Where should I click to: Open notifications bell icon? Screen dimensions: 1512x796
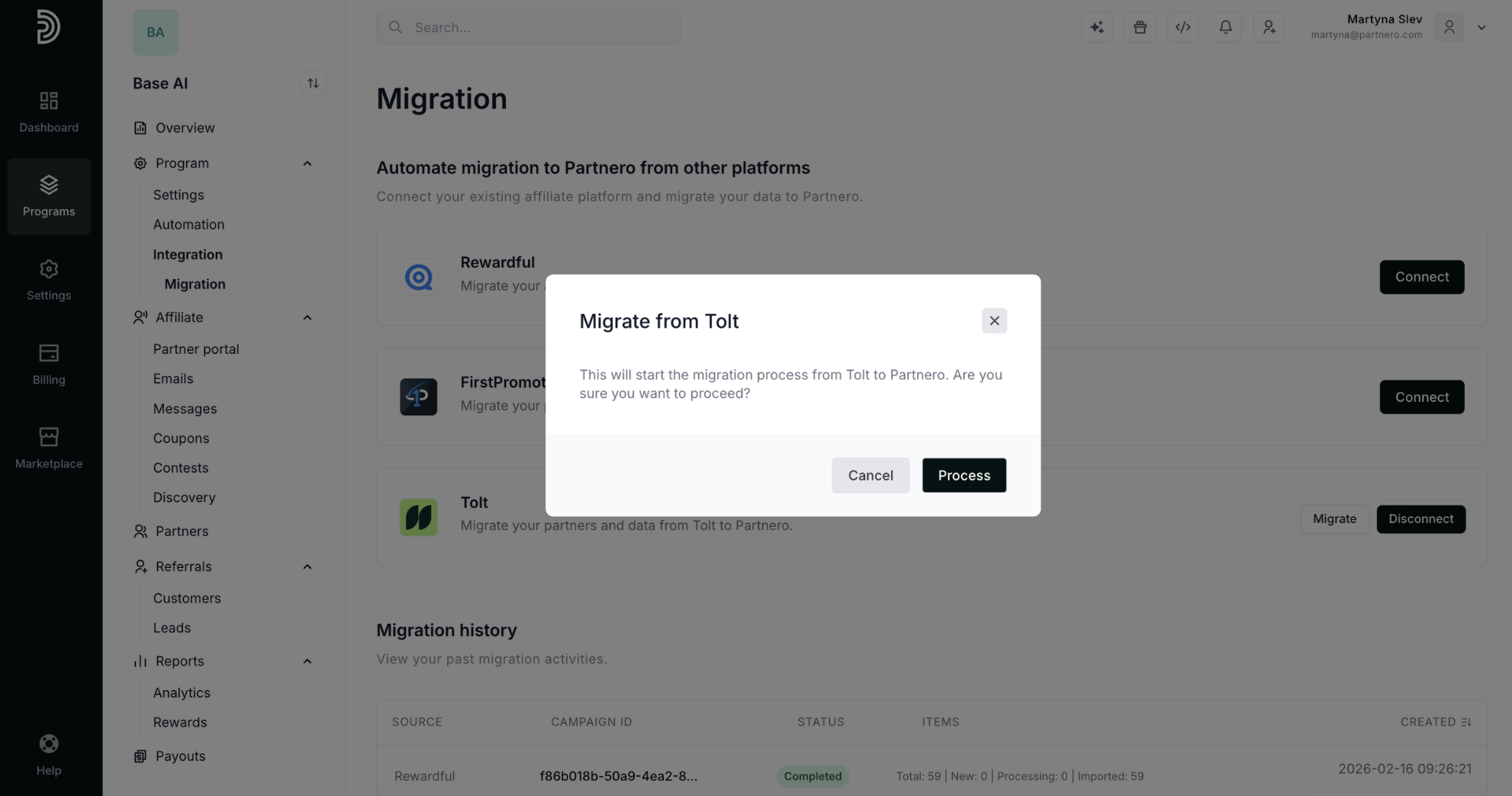tap(1225, 27)
